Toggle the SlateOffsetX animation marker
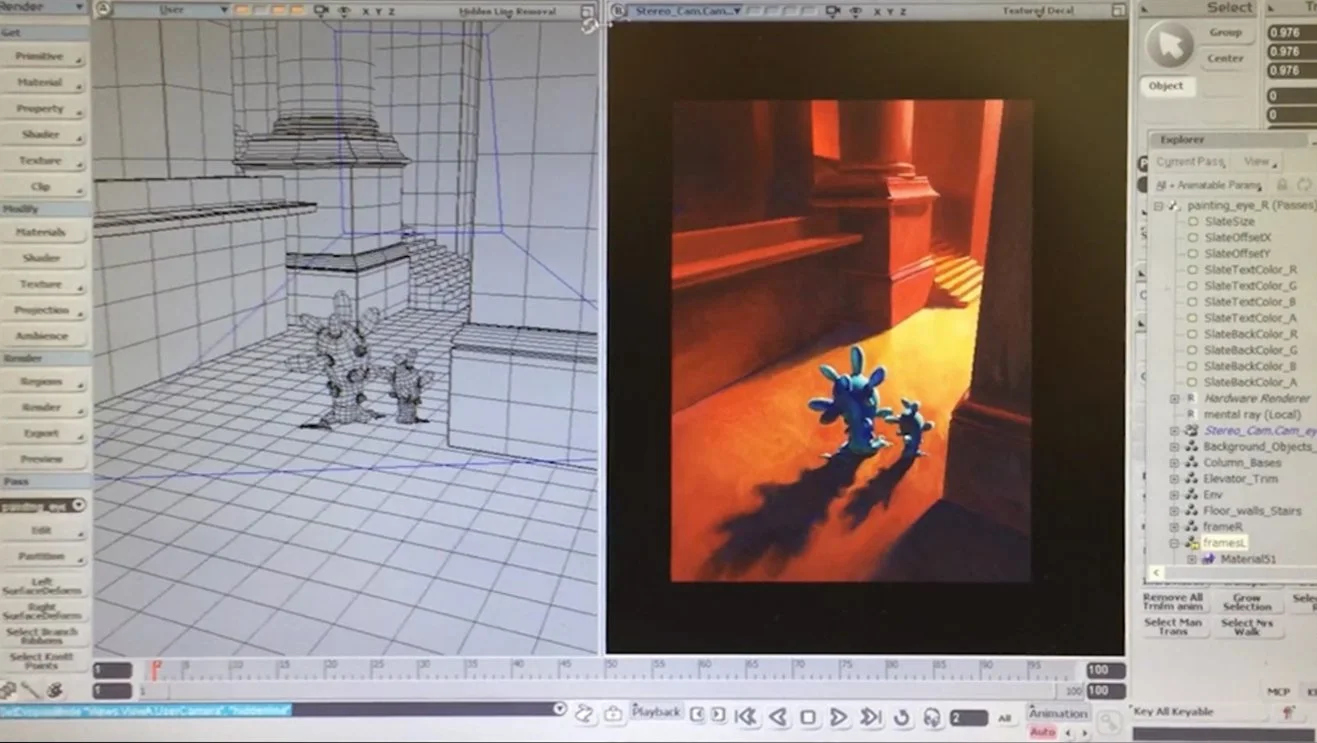The image size is (1317, 743). pos(1192,238)
